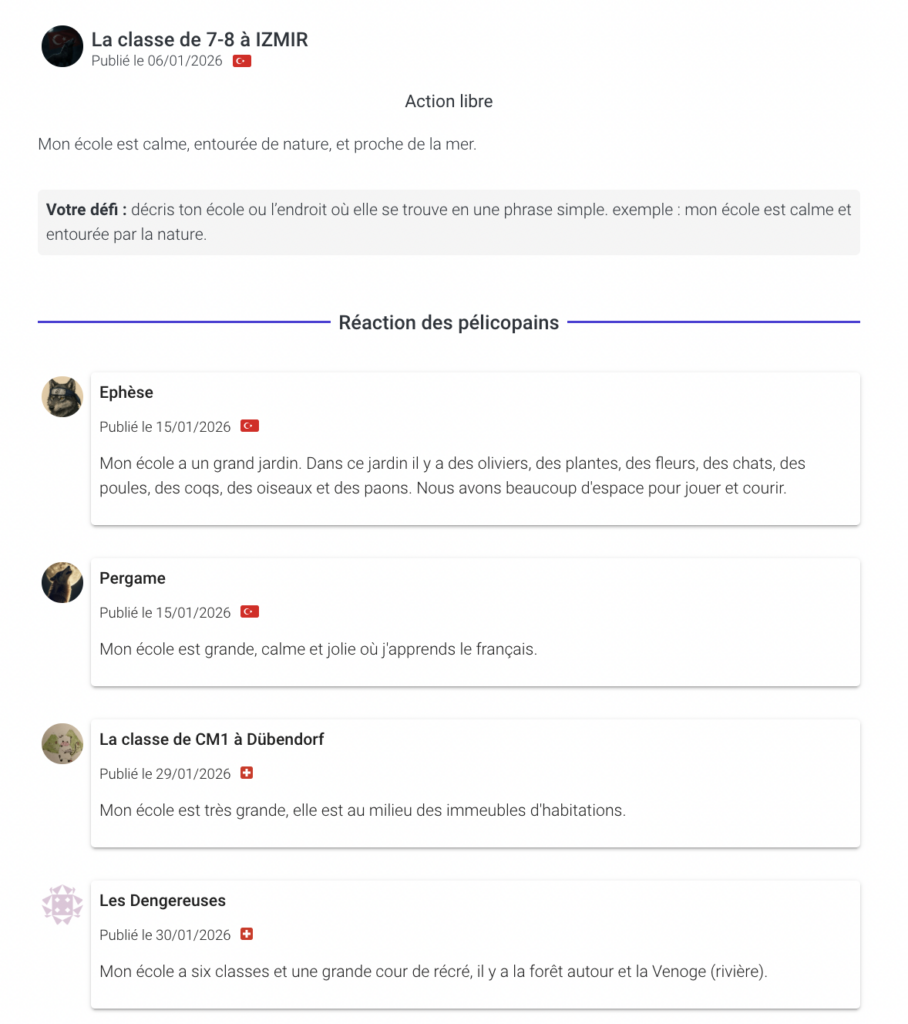This screenshot has width=908, height=1024.
Task: Click the "Votre défi" challenge box
Action: 448,222
